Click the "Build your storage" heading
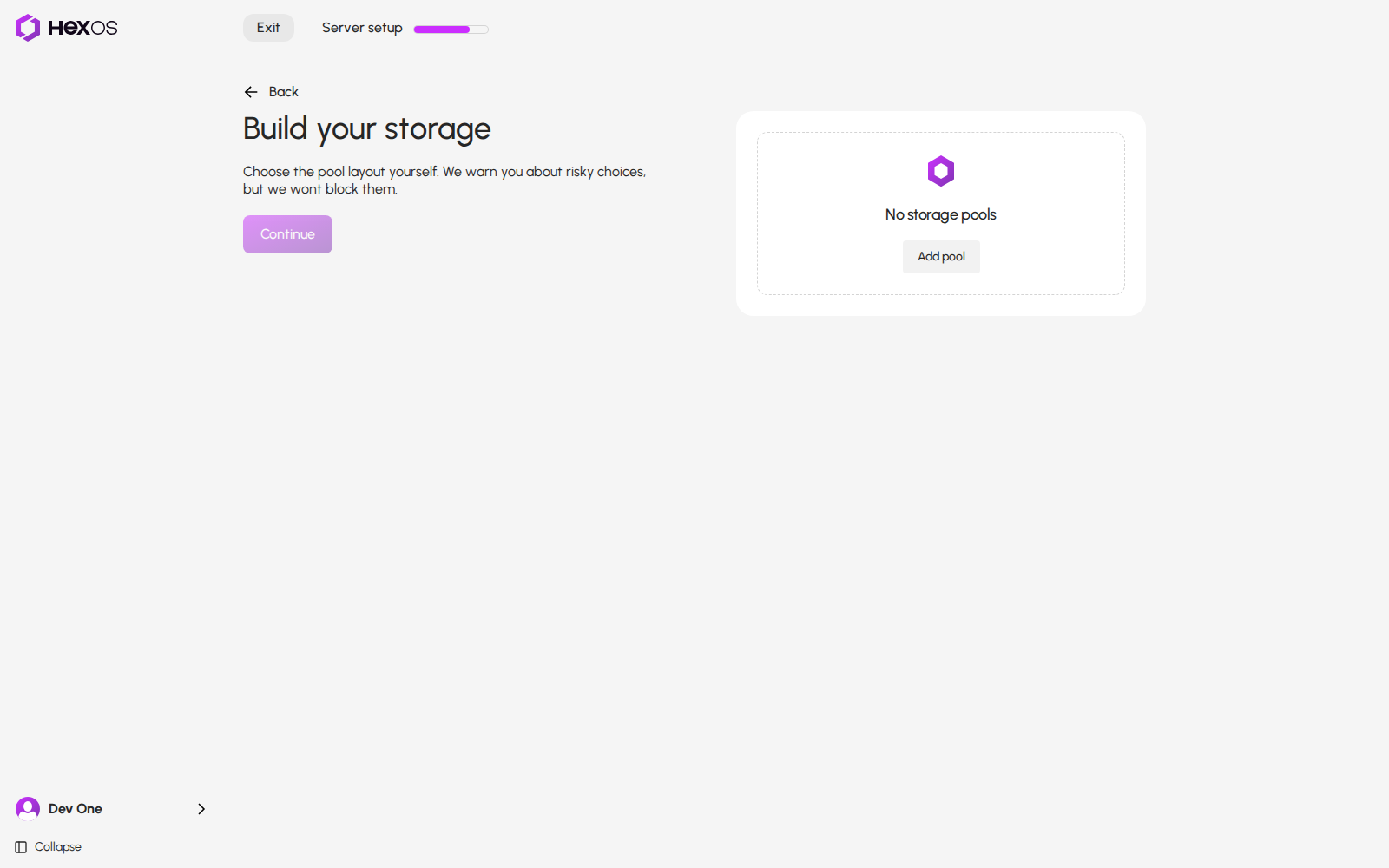 pos(367,129)
